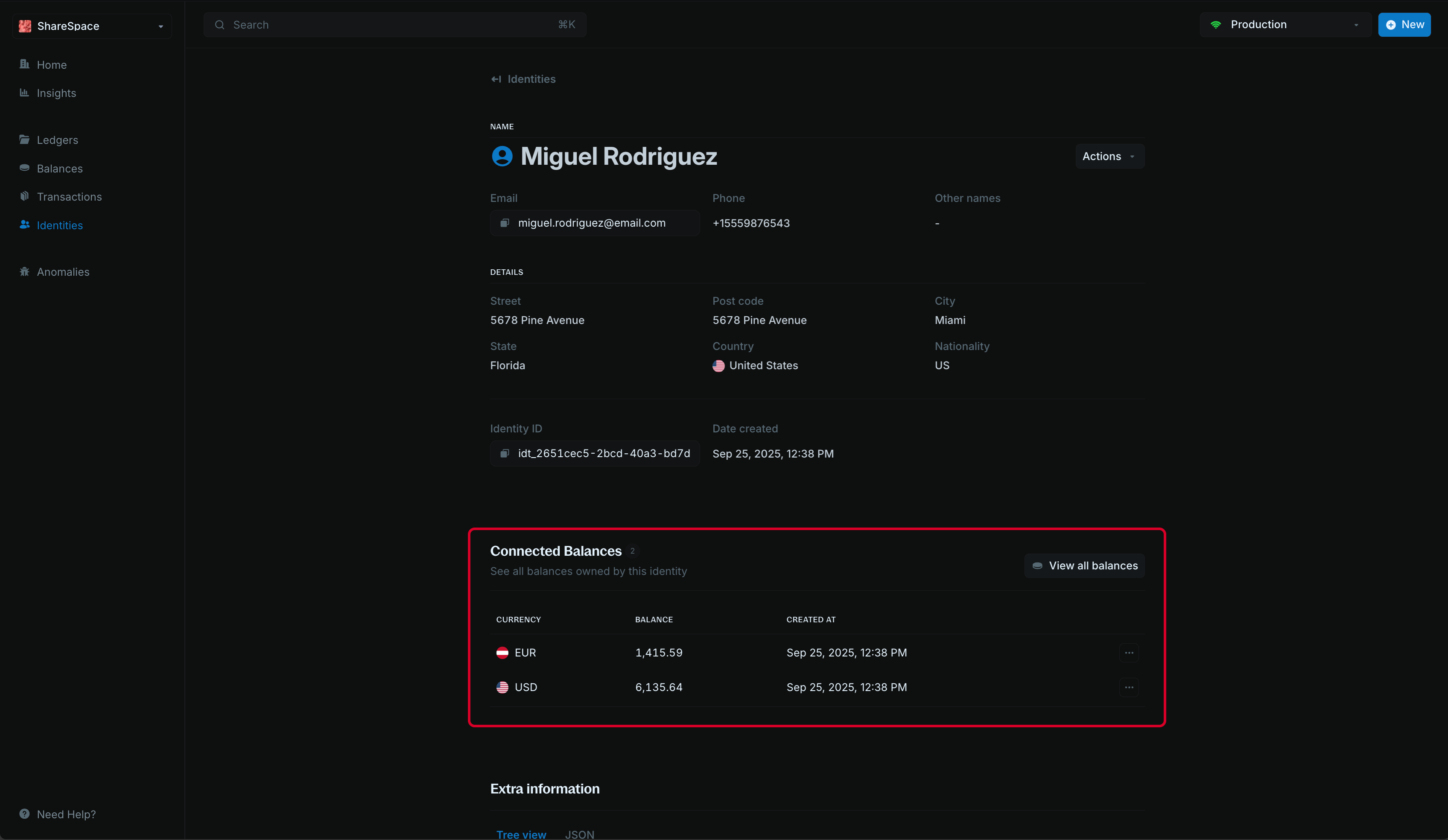Open the row options menu for EUR balance
1448x840 pixels.
(x=1129, y=652)
